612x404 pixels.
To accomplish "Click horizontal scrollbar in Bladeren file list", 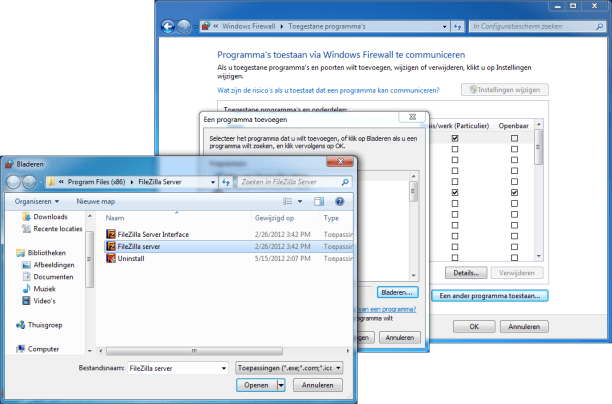I will (x=194, y=351).
